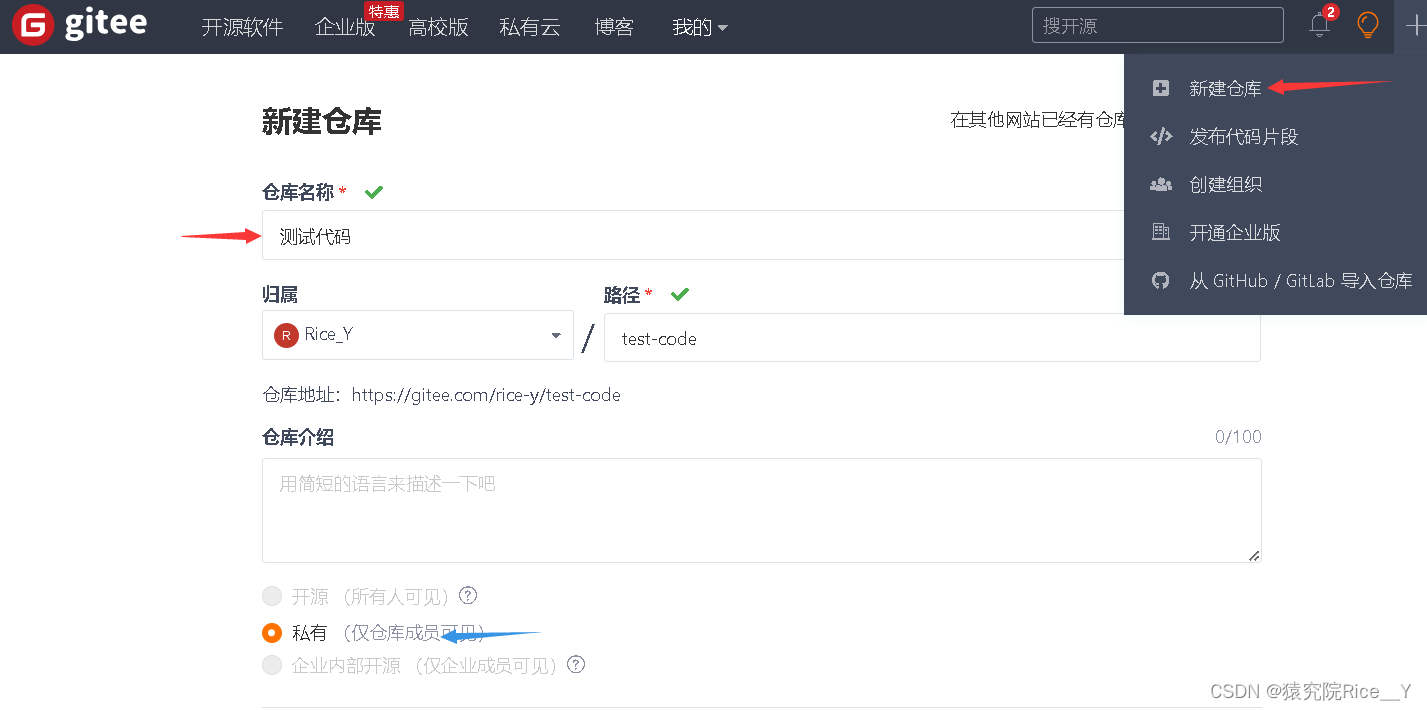Open the 归属 Rice_Y dropdown
Screen dimensions: 1427x710
pyautogui.click(x=418, y=335)
